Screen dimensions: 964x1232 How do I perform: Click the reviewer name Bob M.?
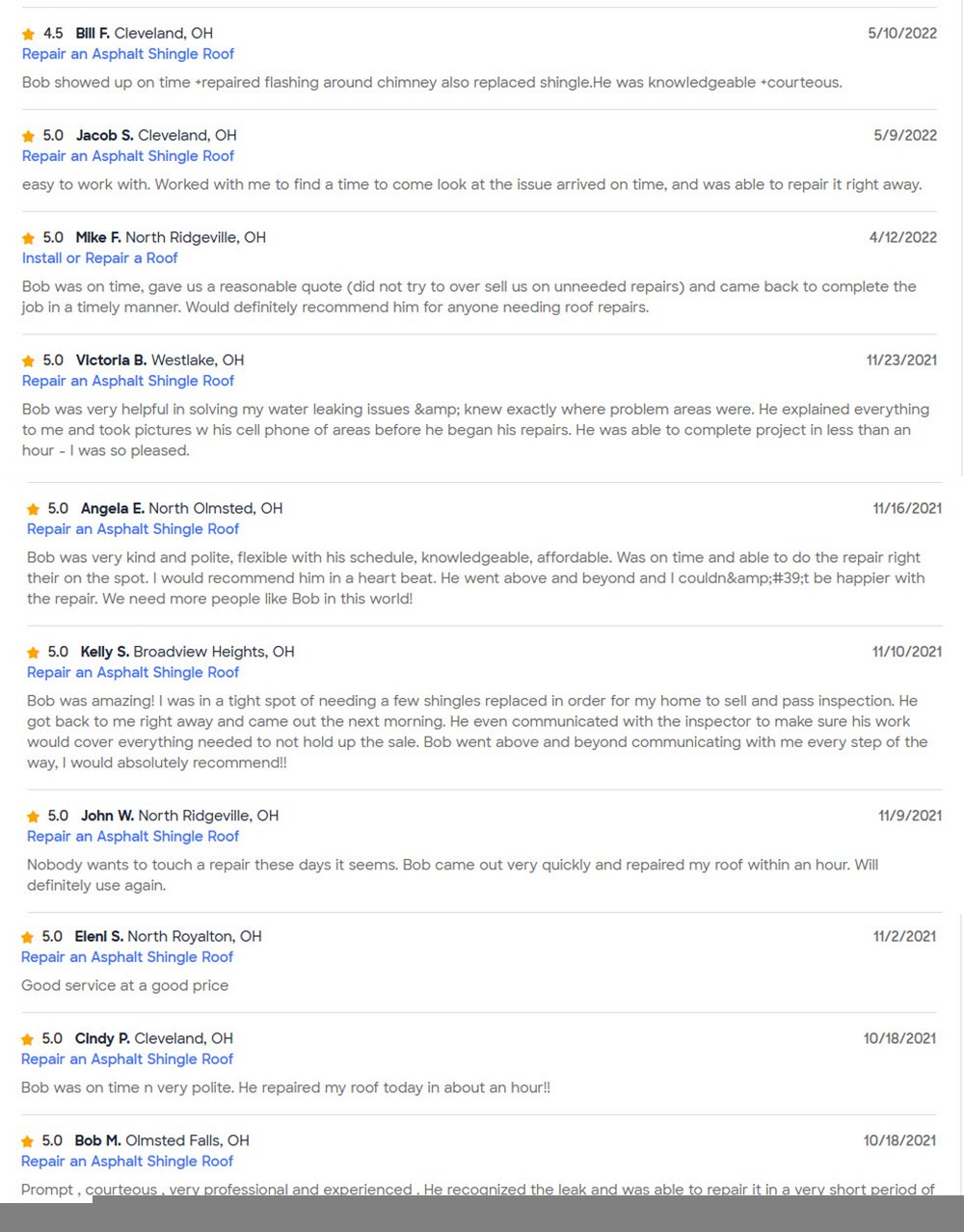tap(98, 1141)
